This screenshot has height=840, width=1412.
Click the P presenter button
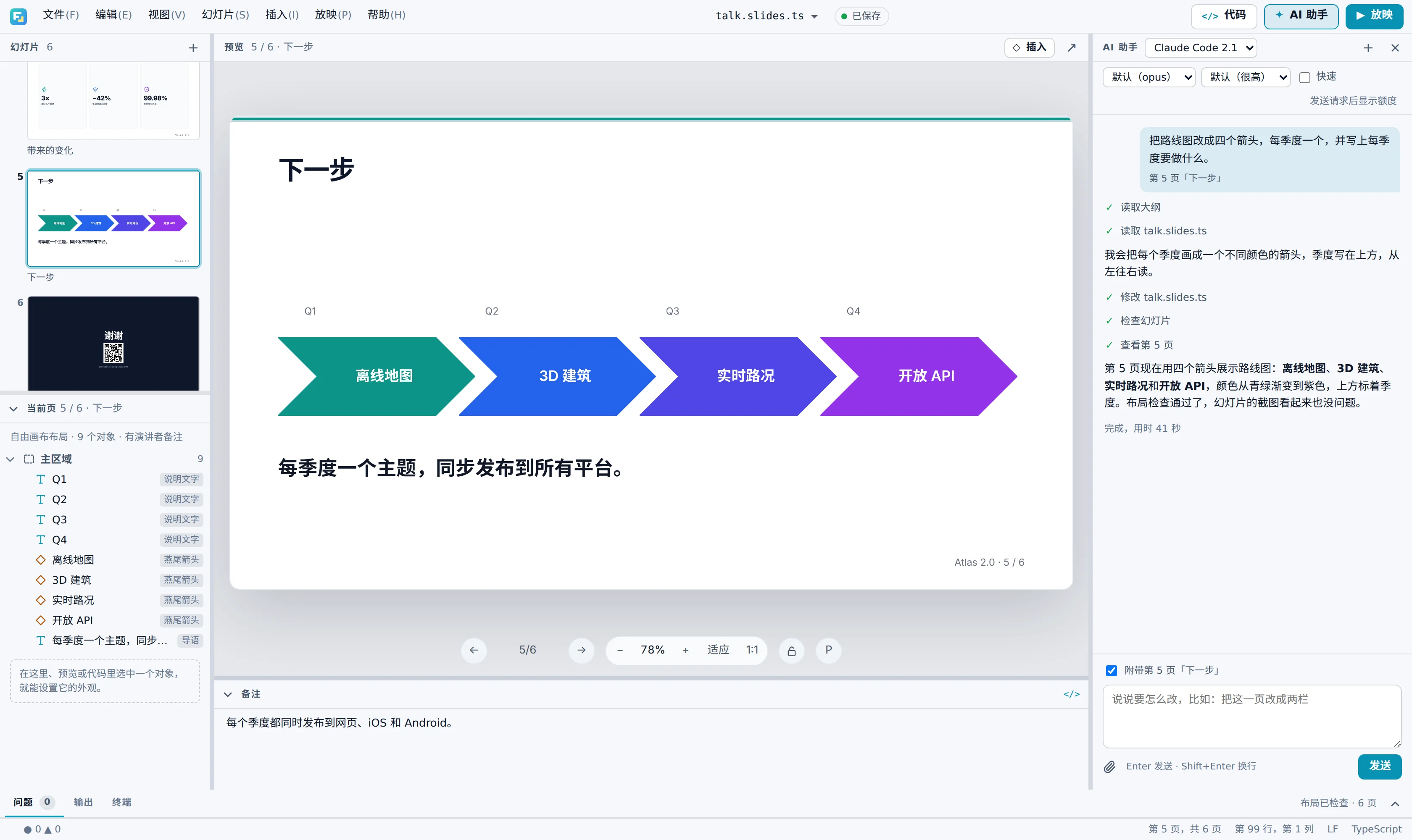tap(828, 651)
